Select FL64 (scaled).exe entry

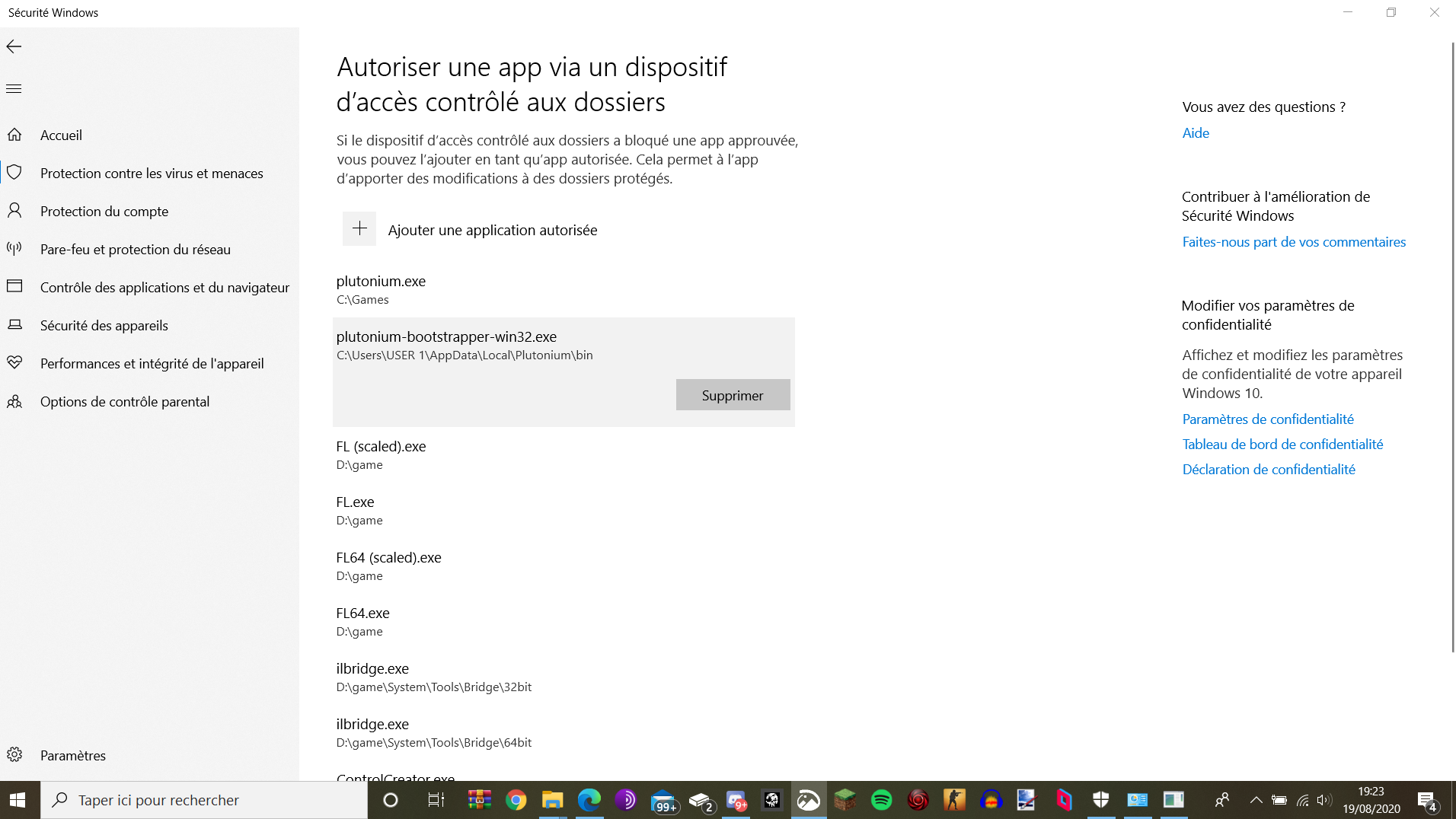point(564,566)
